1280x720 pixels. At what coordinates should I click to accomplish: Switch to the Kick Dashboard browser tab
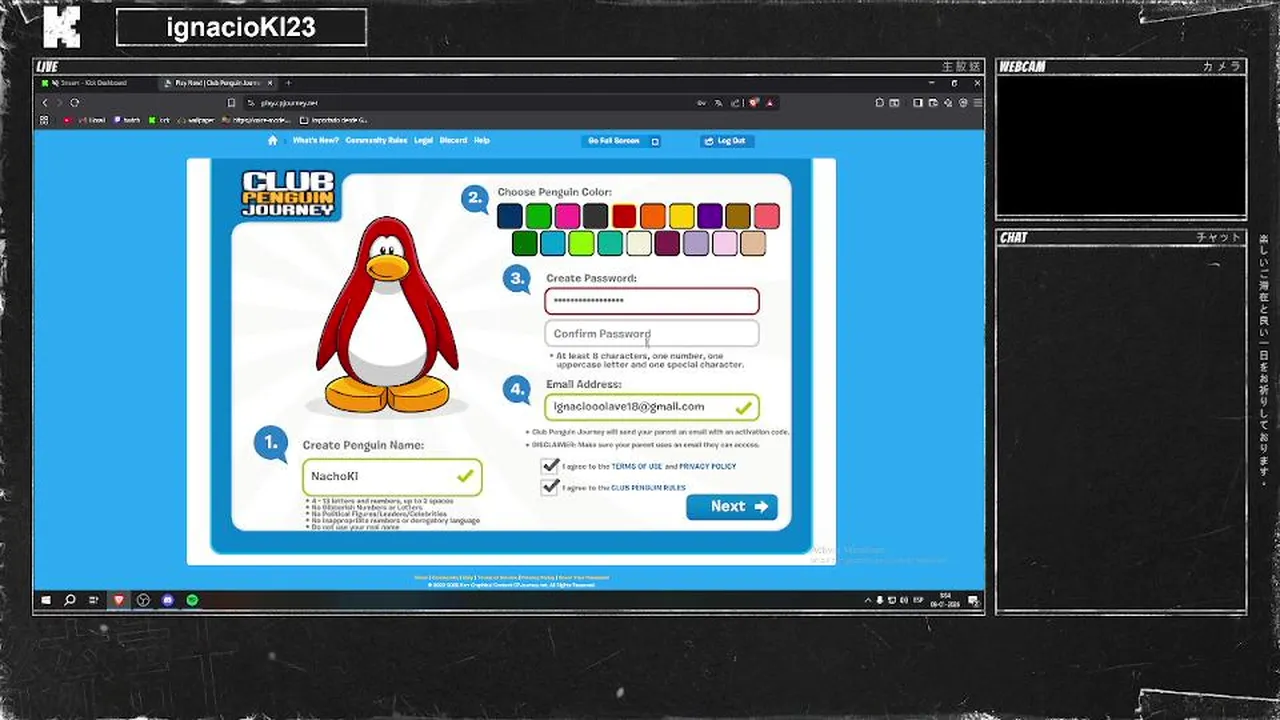pos(93,83)
